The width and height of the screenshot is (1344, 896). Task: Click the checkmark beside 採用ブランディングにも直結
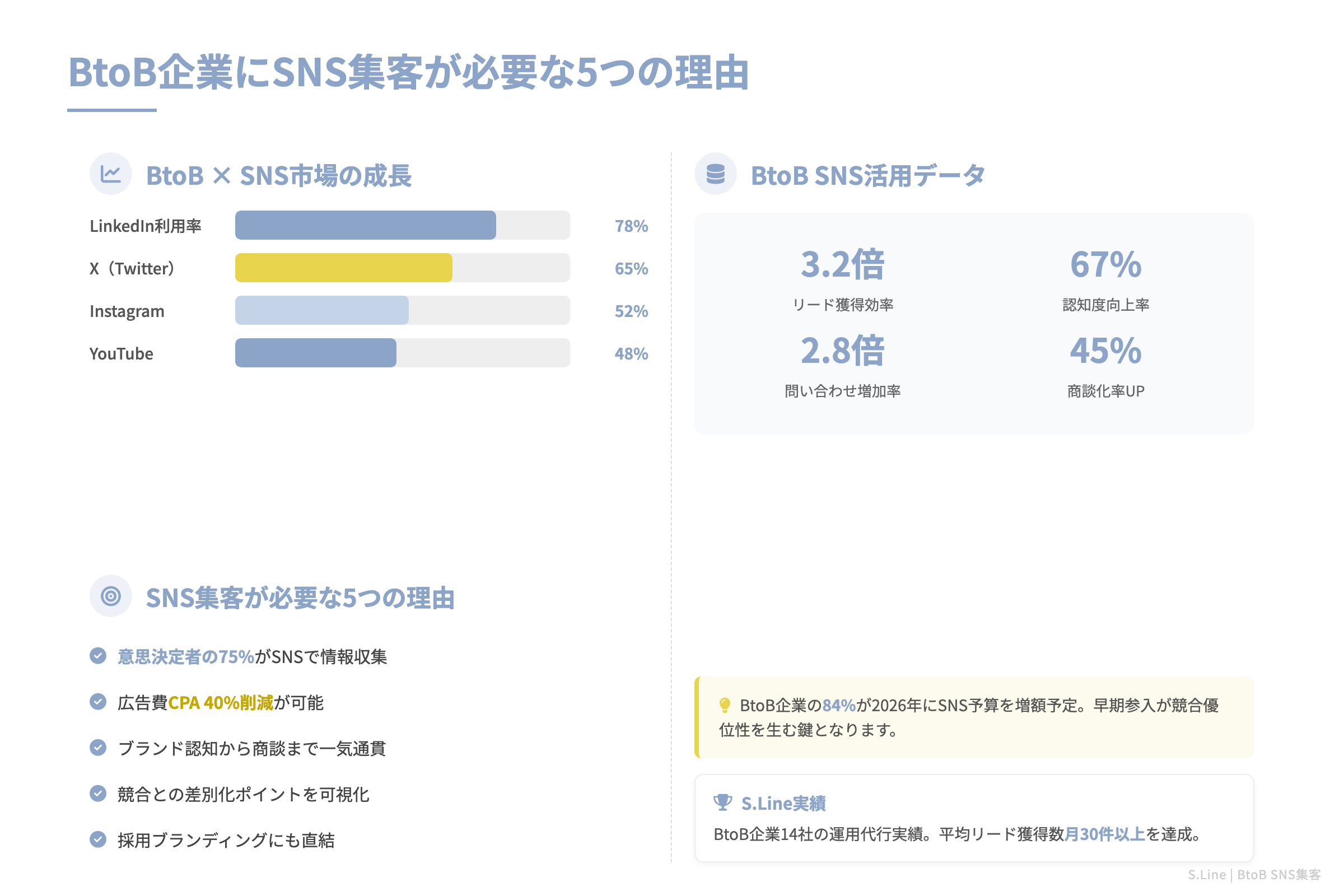99,839
